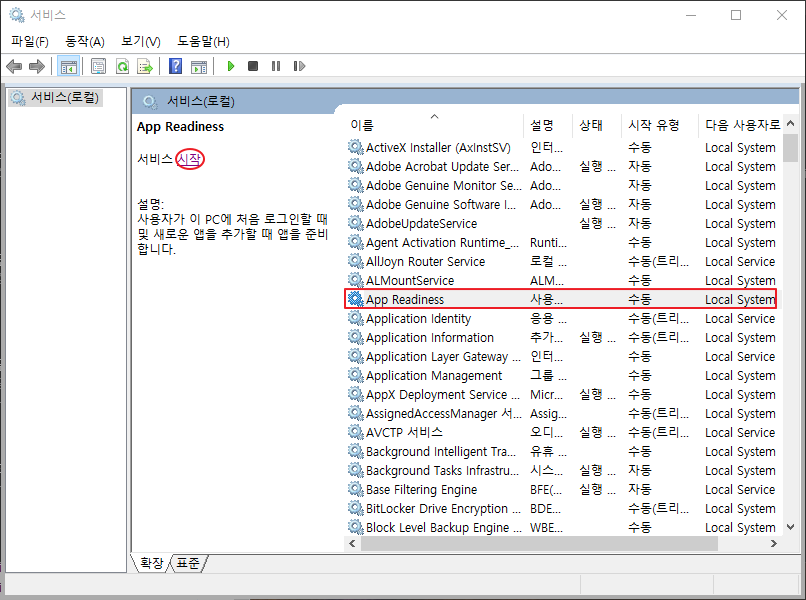Click gear icon of Application Management row

tap(355, 375)
